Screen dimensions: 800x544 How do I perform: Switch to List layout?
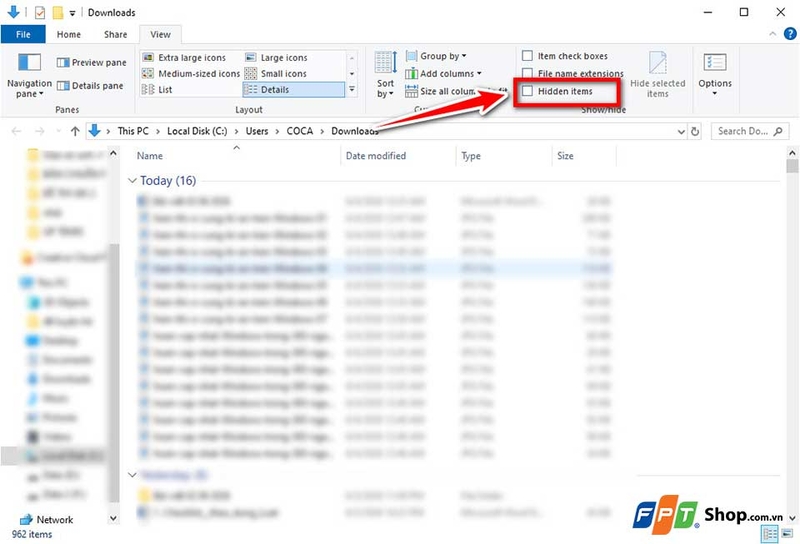coord(157,89)
